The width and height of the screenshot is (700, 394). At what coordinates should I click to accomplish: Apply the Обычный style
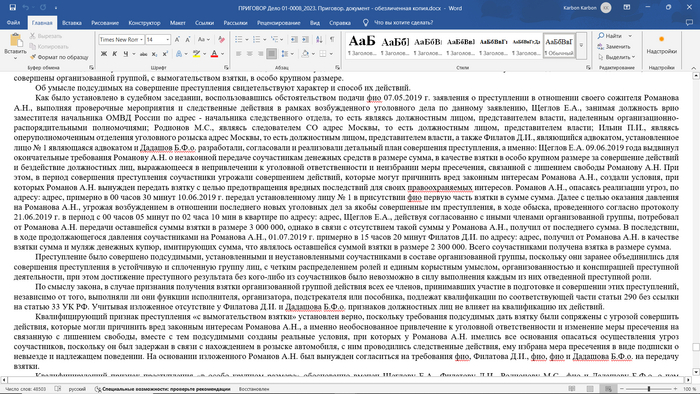coord(559,46)
